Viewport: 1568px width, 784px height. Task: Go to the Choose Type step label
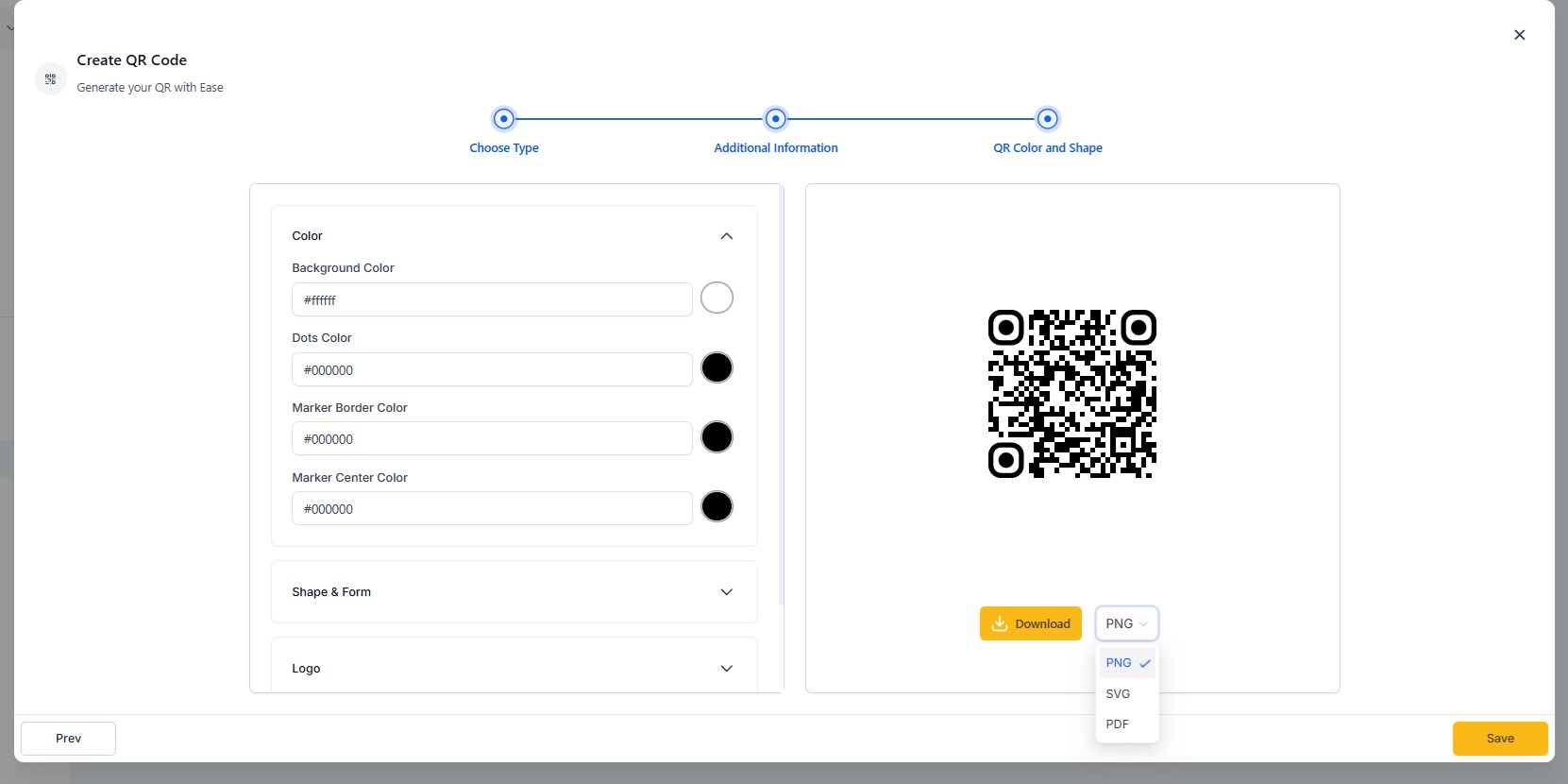click(504, 148)
